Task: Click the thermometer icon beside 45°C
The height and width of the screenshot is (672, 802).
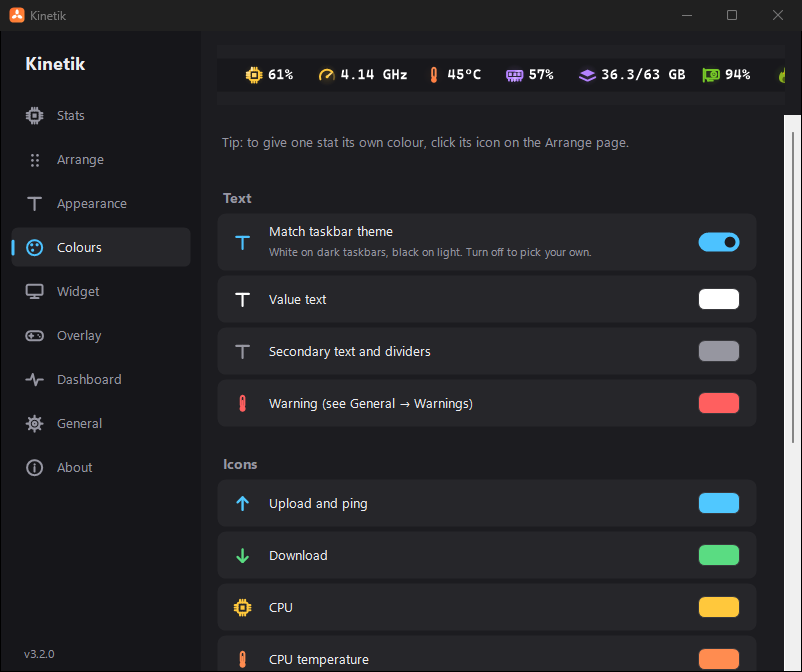Action: pos(434,75)
